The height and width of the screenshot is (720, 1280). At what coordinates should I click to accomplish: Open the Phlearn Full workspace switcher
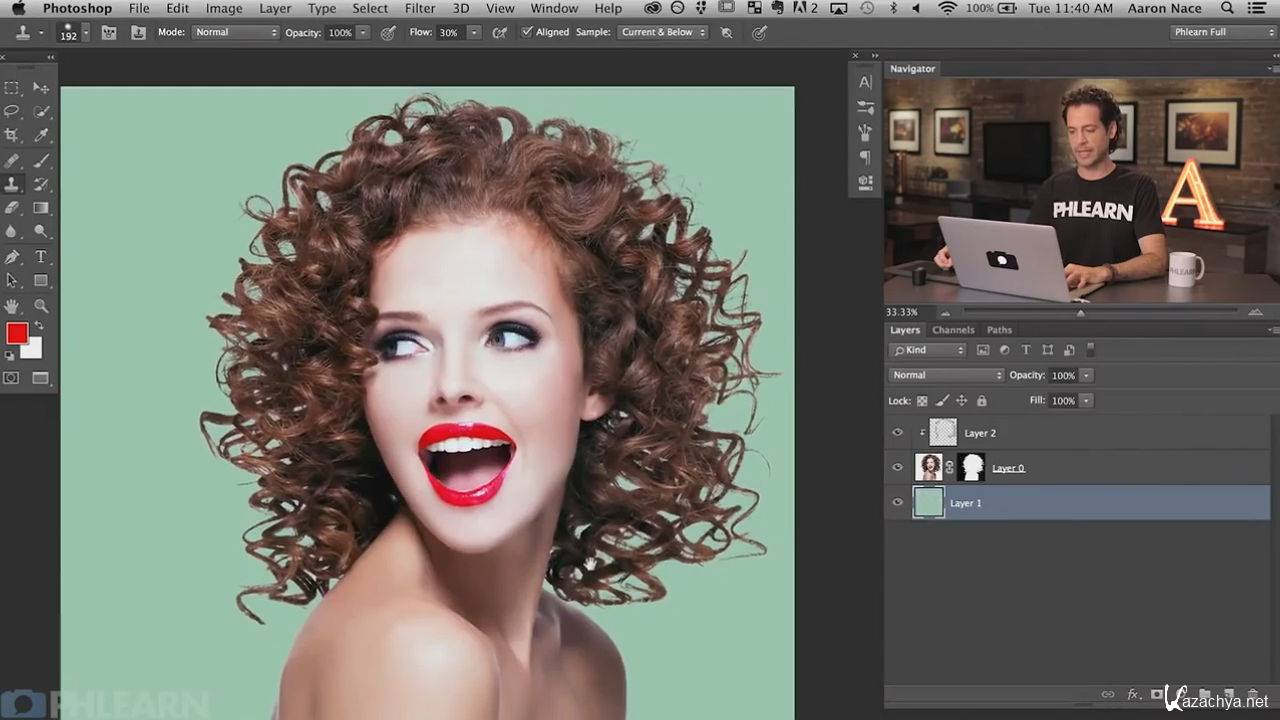tap(1224, 32)
